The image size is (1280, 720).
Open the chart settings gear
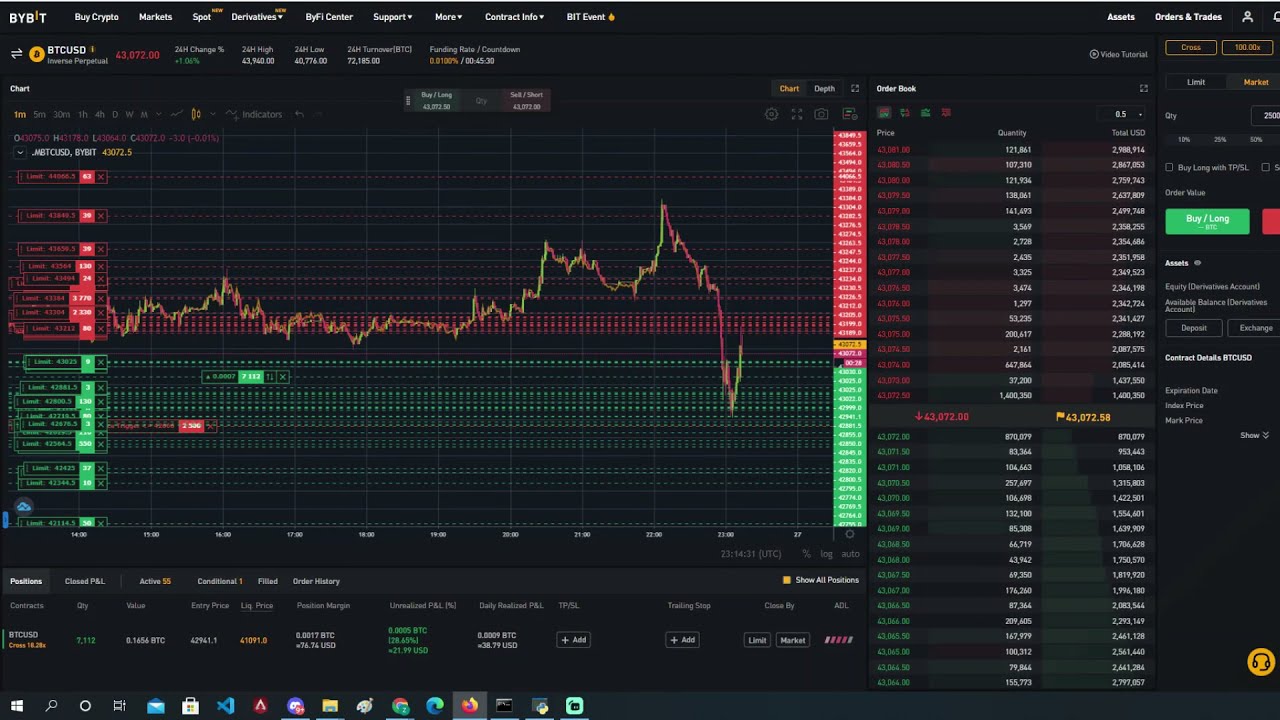pos(771,114)
